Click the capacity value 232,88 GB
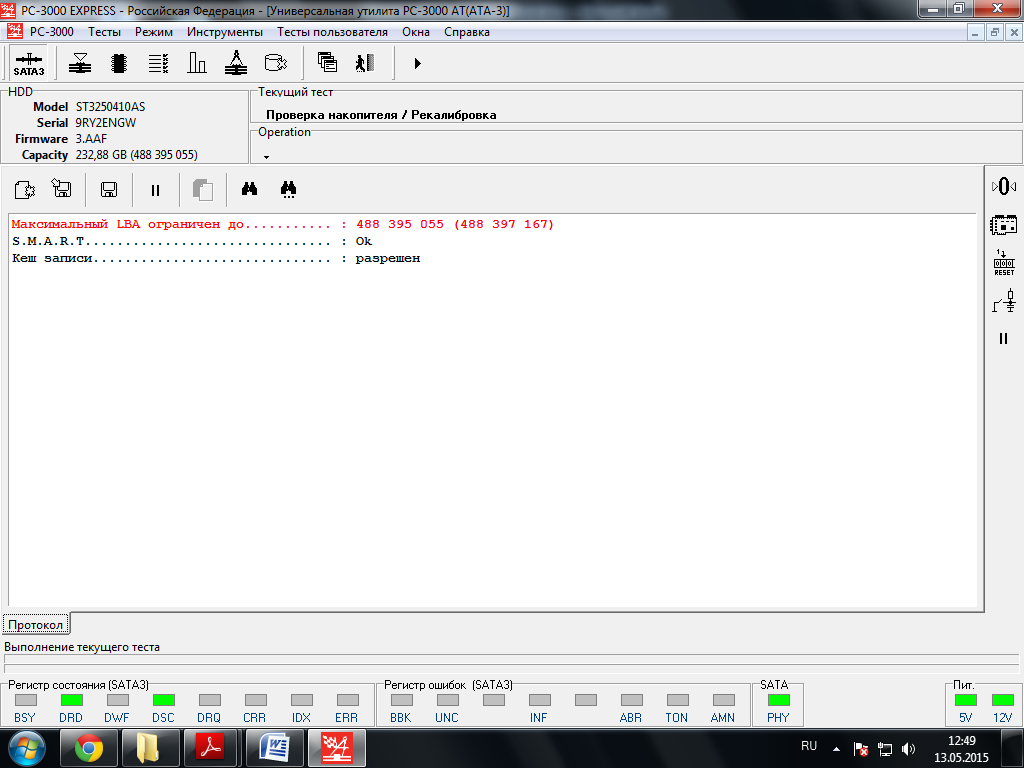The height and width of the screenshot is (768, 1024). click(136, 155)
